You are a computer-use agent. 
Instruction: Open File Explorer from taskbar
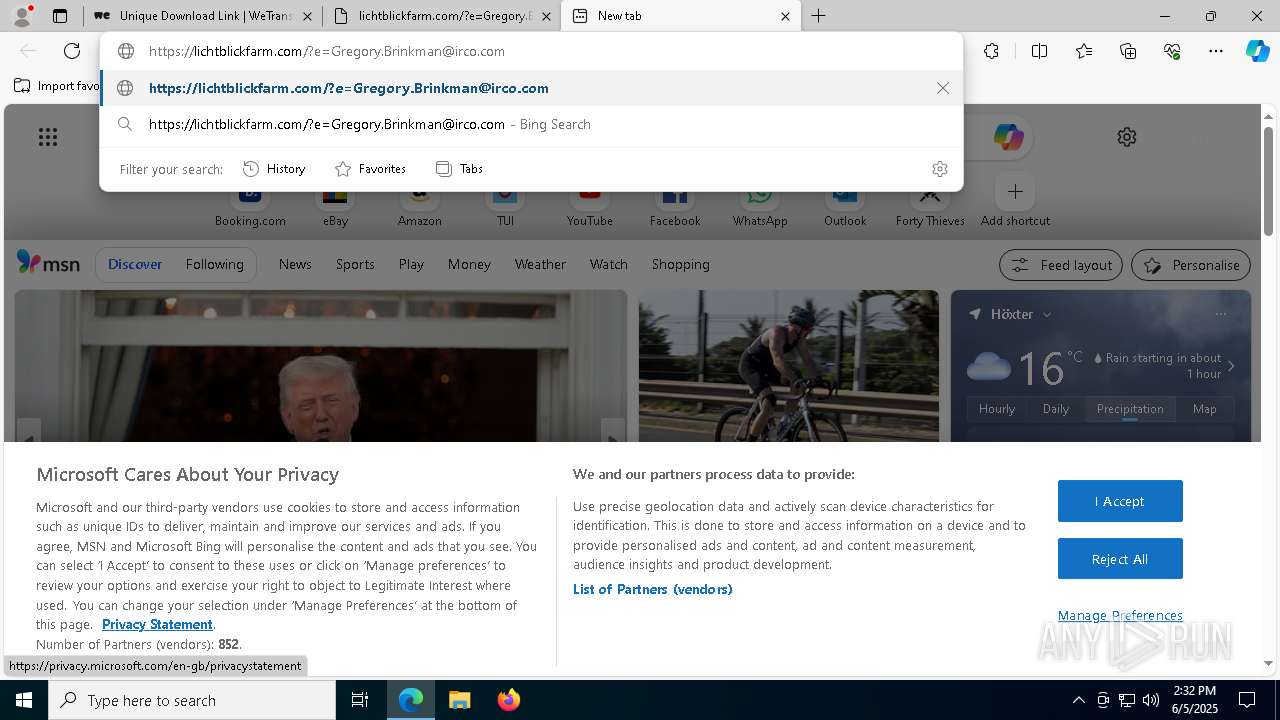[459, 700]
